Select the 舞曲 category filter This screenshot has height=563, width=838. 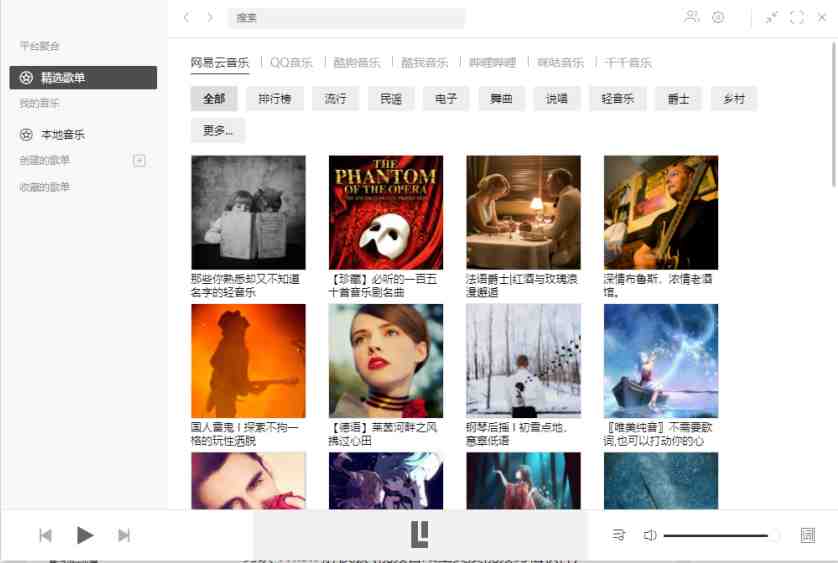coord(501,98)
